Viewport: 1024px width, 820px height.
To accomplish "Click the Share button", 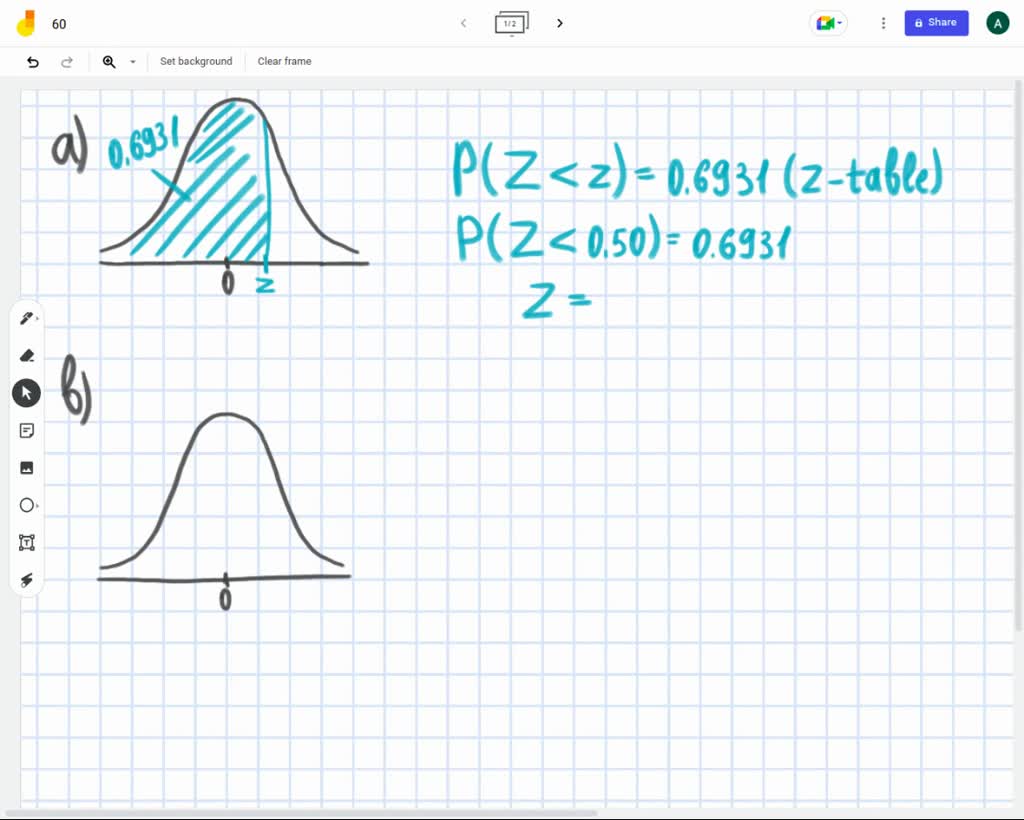I will (x=936, y=22).
